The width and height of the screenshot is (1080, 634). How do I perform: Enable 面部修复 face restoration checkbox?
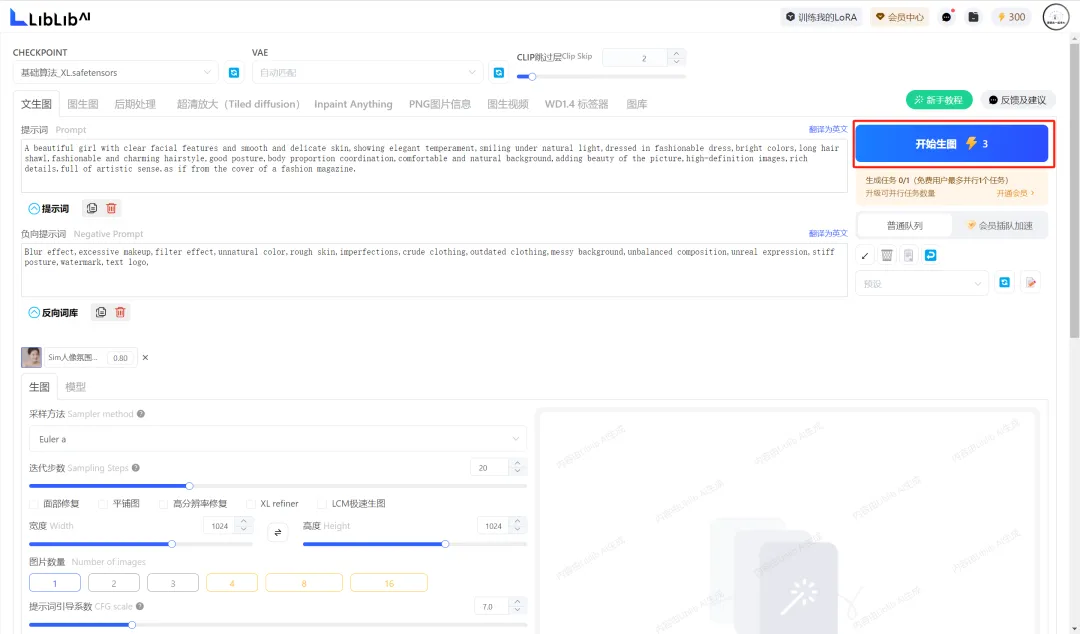point(34,504)
